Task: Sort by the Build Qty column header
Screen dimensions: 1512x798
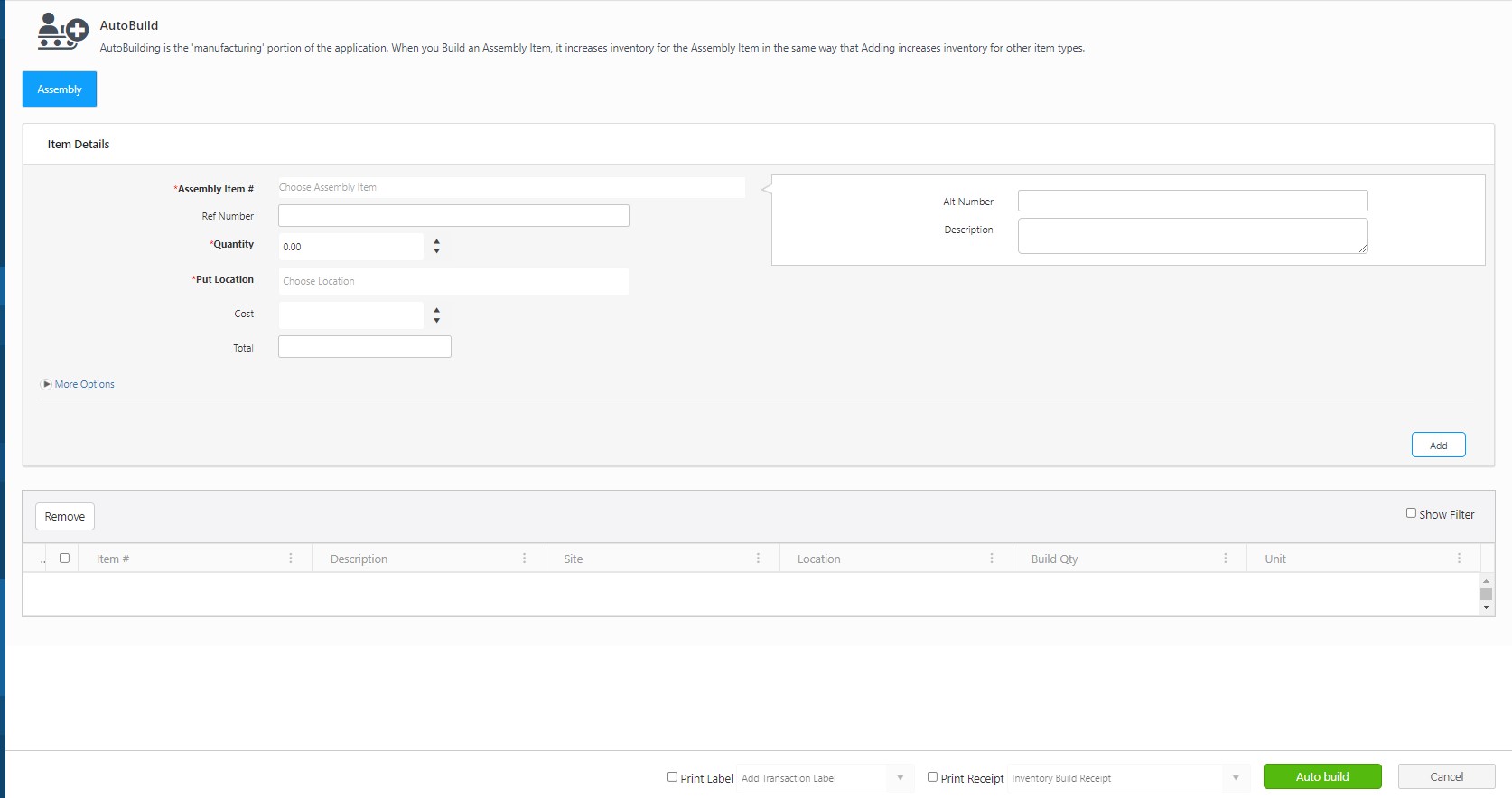Action: 1055,559
